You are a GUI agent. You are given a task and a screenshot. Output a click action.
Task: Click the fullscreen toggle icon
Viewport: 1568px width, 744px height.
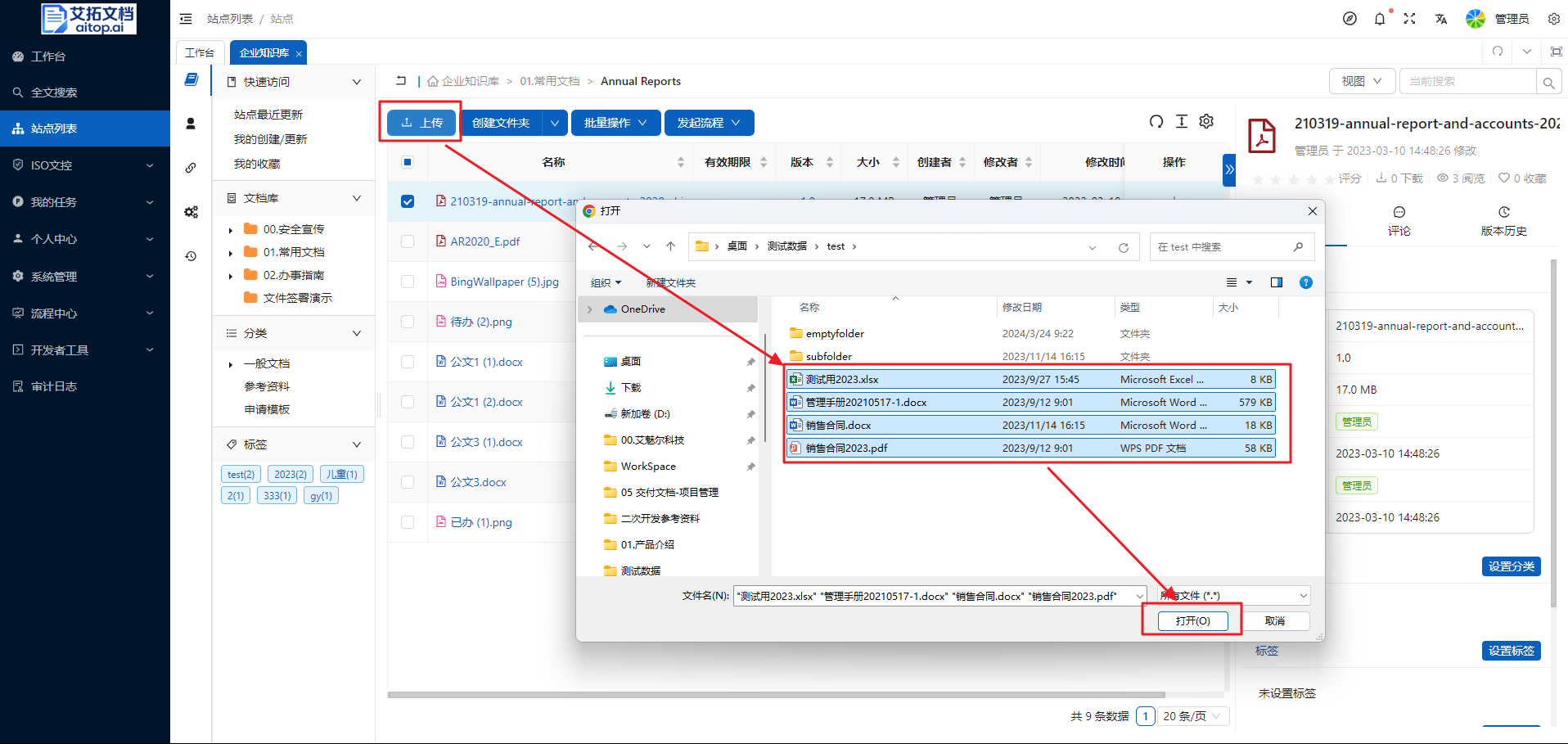pos(1409,19)
